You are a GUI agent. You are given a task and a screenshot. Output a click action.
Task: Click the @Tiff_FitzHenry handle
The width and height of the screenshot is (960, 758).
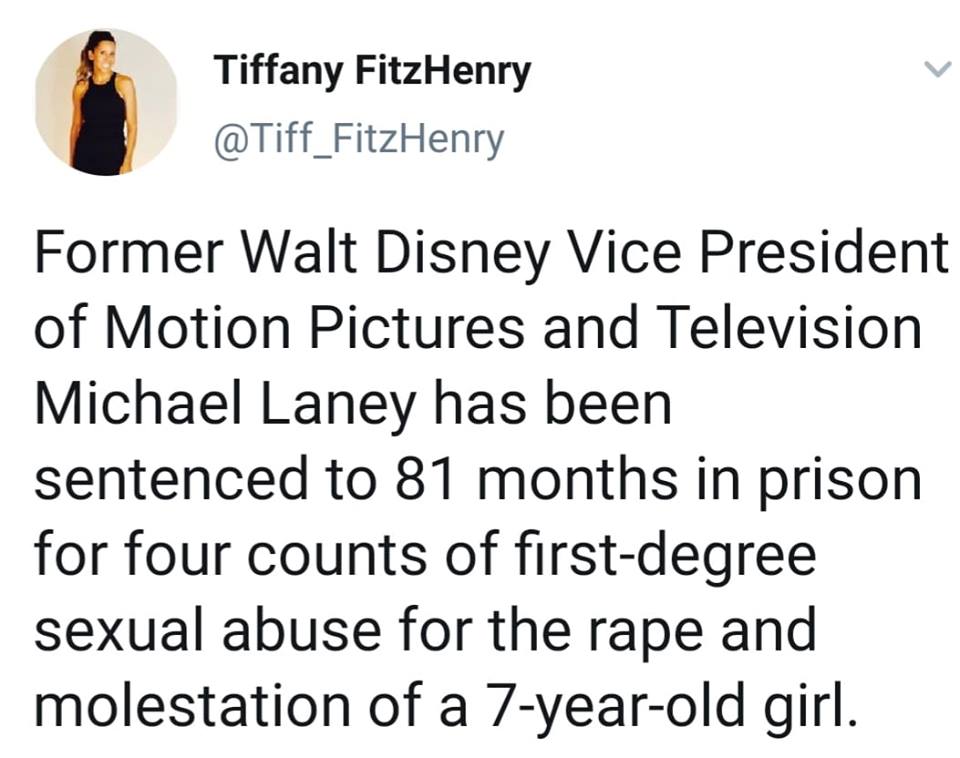point(359,139)
